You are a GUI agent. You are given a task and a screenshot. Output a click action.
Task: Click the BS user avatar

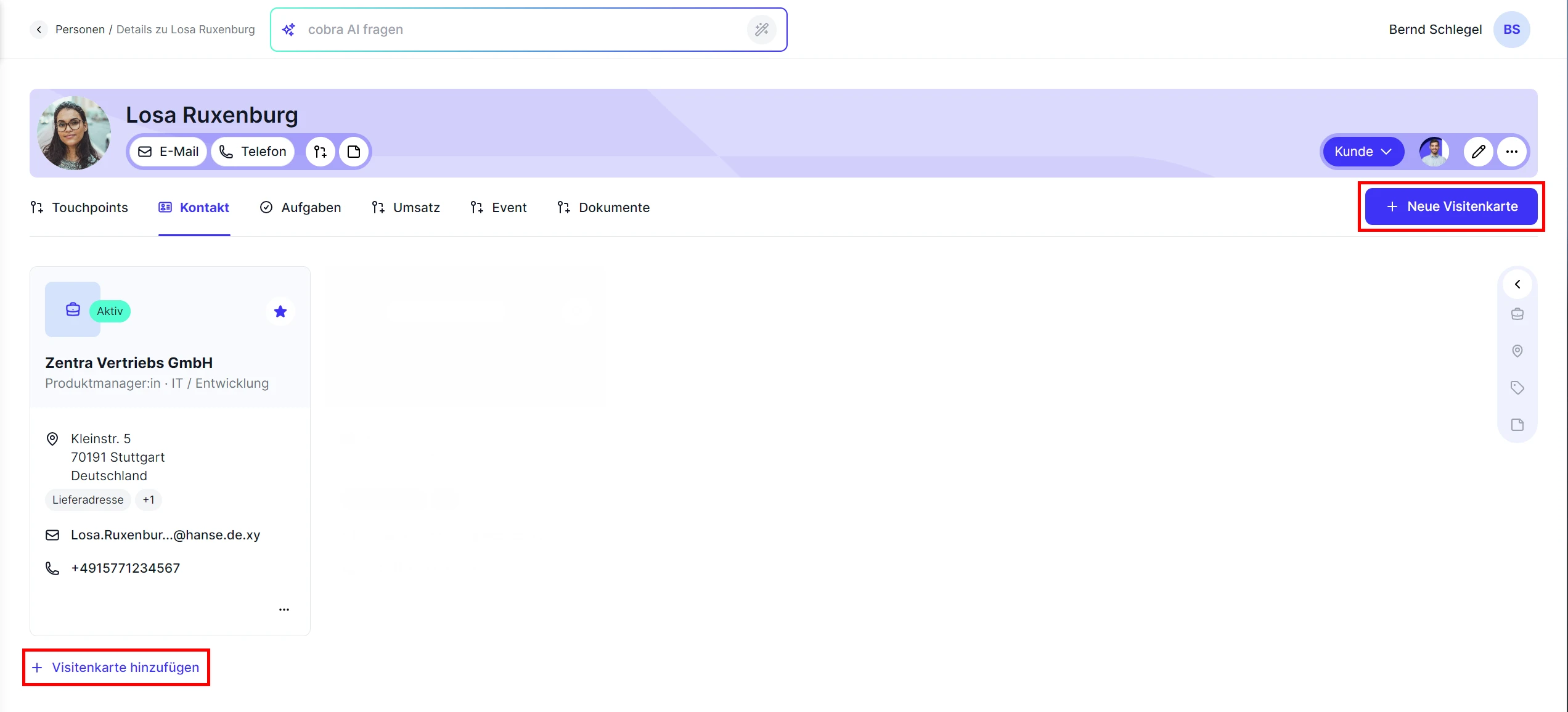coord(1511,30)
